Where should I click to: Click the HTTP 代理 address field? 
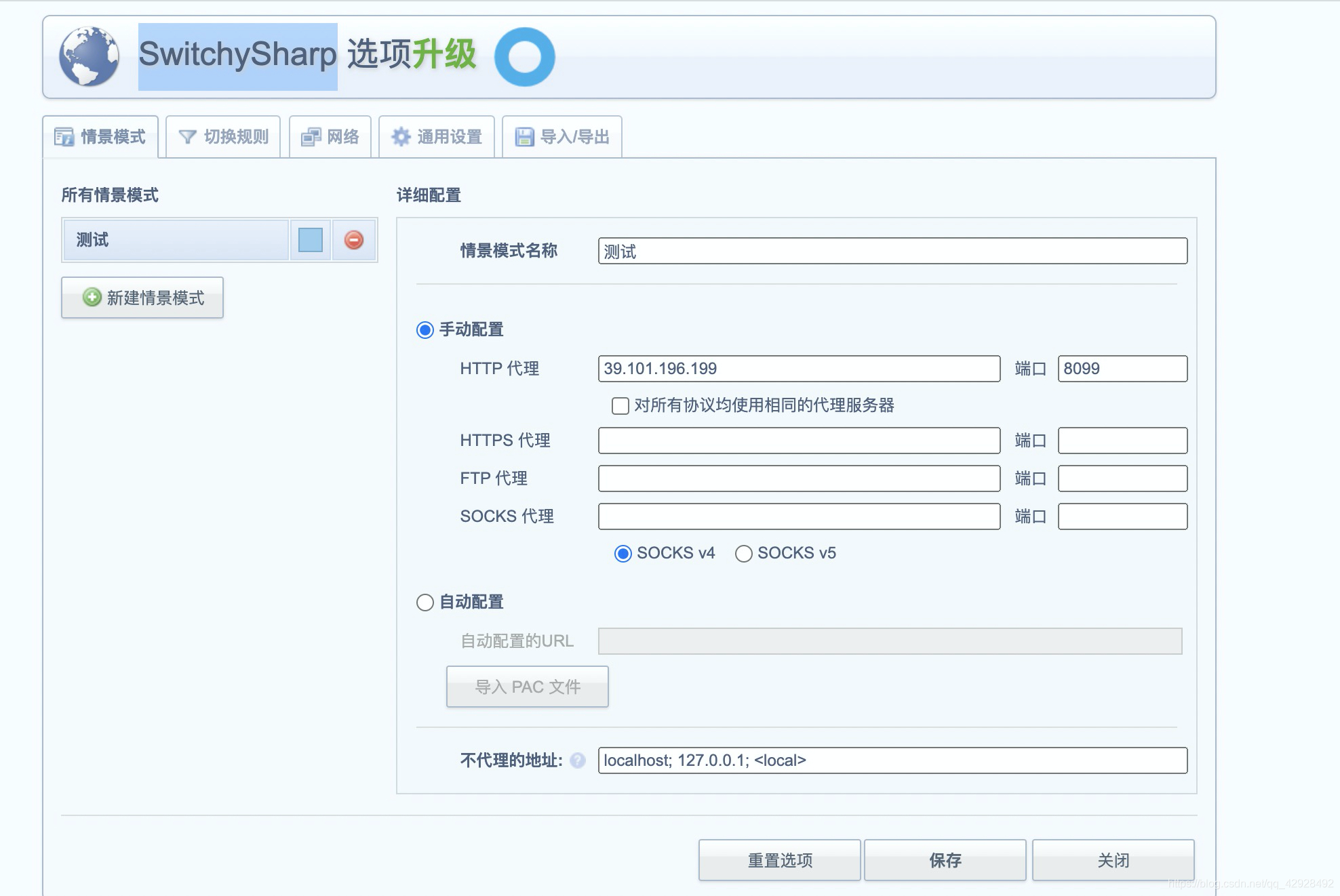(x=799, y=369)
